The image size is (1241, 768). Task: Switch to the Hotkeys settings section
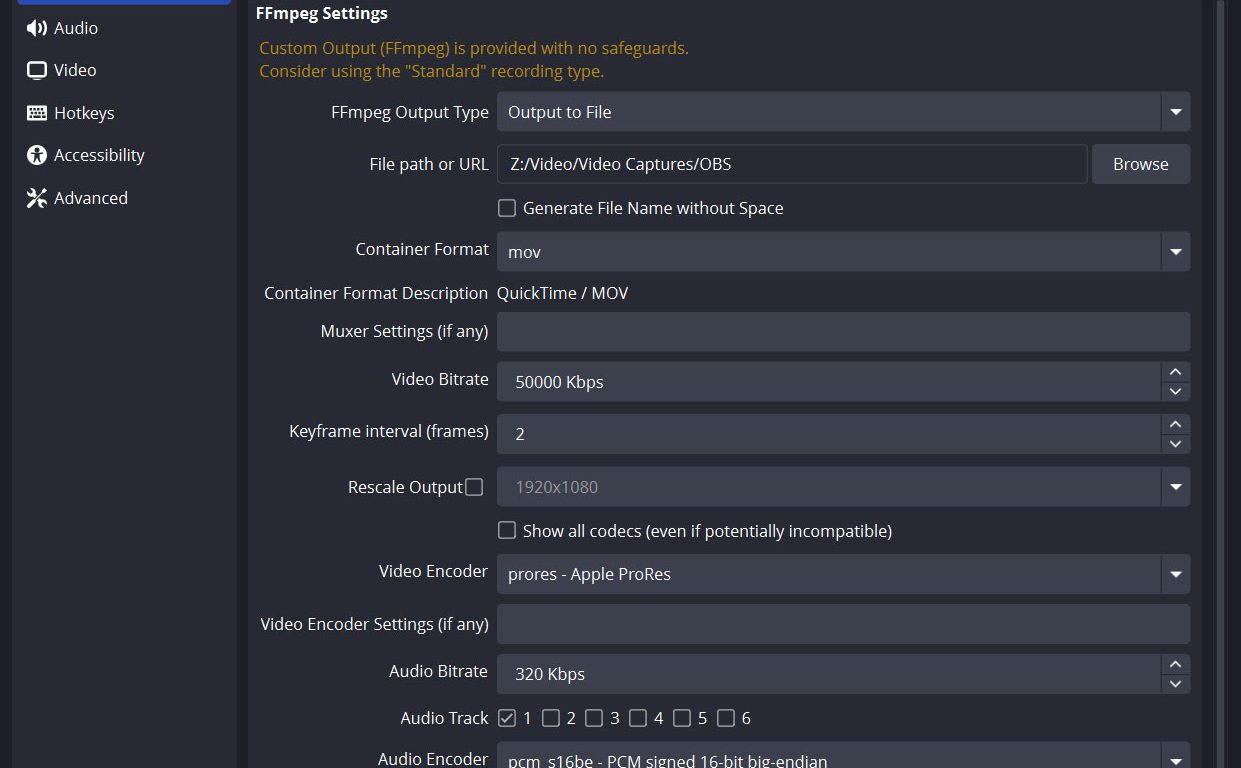click(84, 113)
